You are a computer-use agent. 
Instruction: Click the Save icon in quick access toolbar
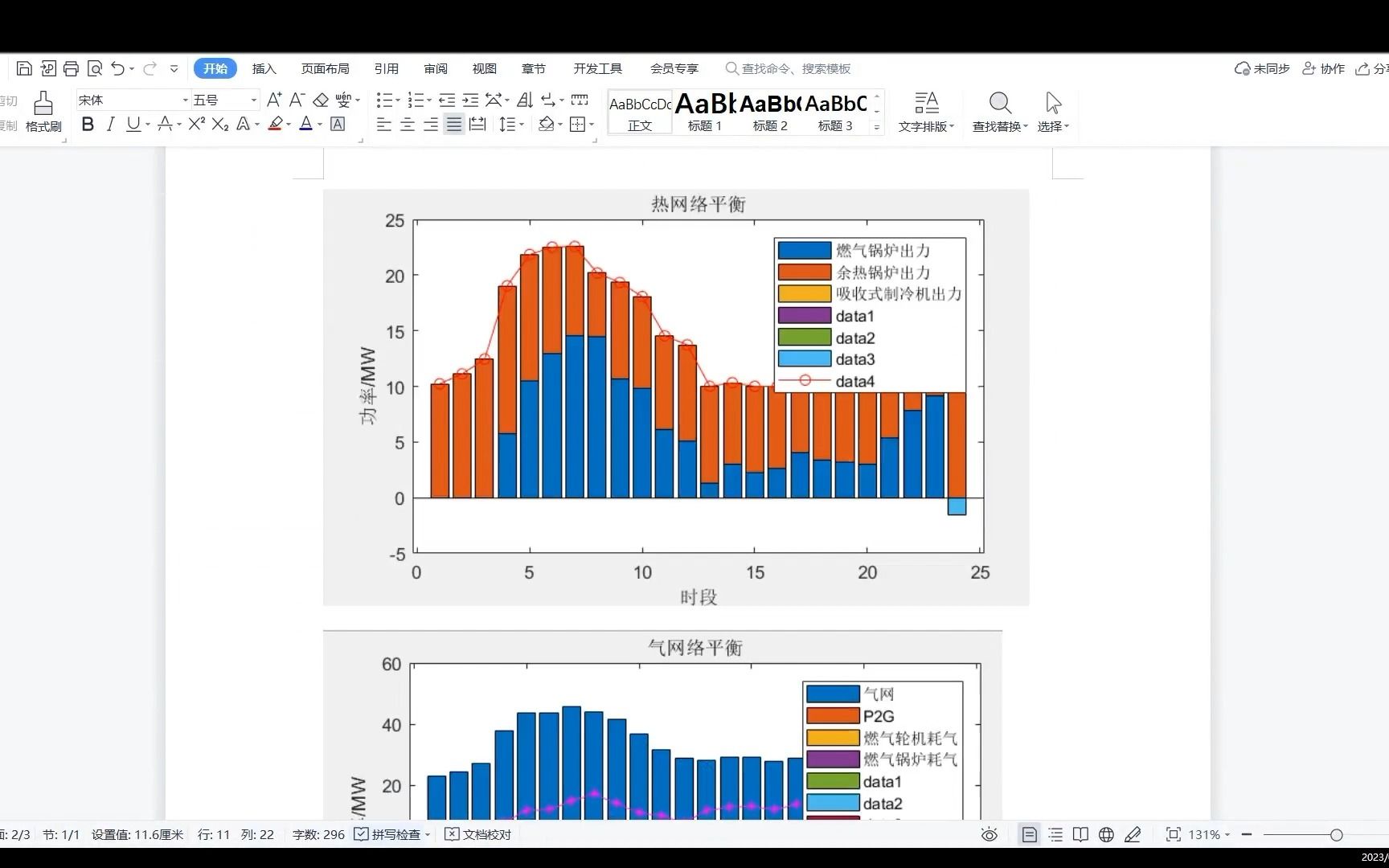[x=24, y=68]
